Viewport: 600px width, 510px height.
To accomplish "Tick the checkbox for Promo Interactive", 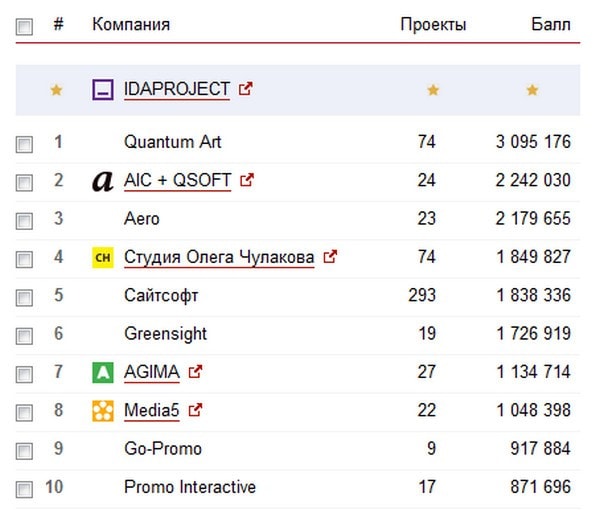I will [24, 489].
